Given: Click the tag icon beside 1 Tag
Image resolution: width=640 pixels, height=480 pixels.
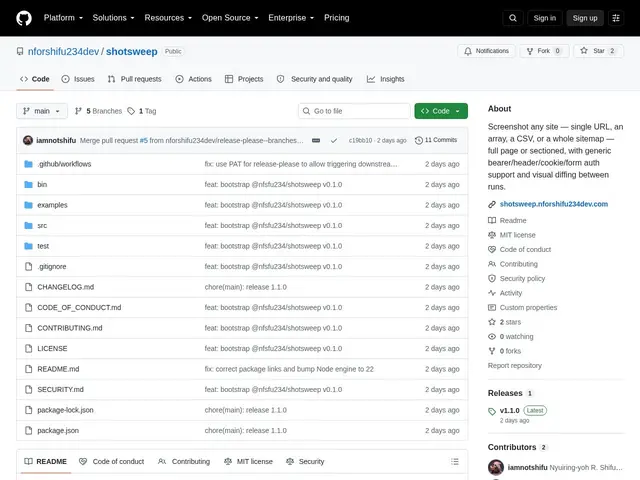Looking at the screenshot, I should [131, 111].
